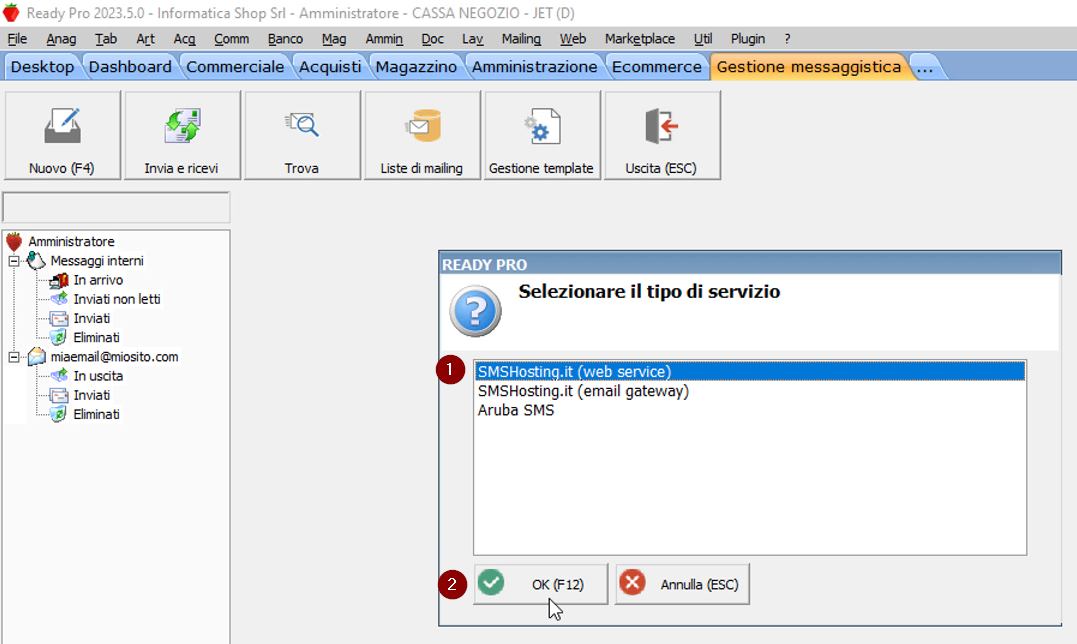Open the Banco menu

285,39
